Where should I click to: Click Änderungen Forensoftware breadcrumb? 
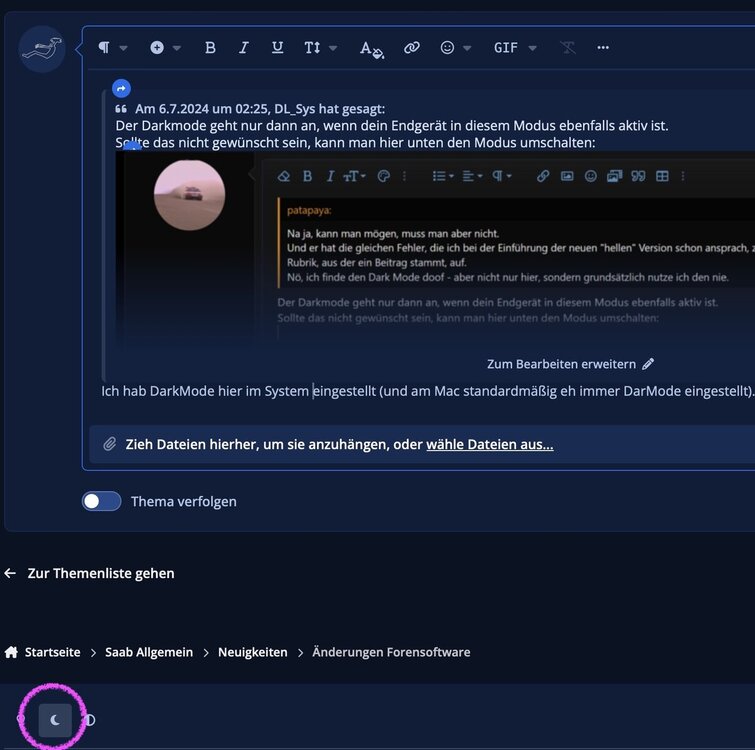pyautogui.click(x=391, y=652)
